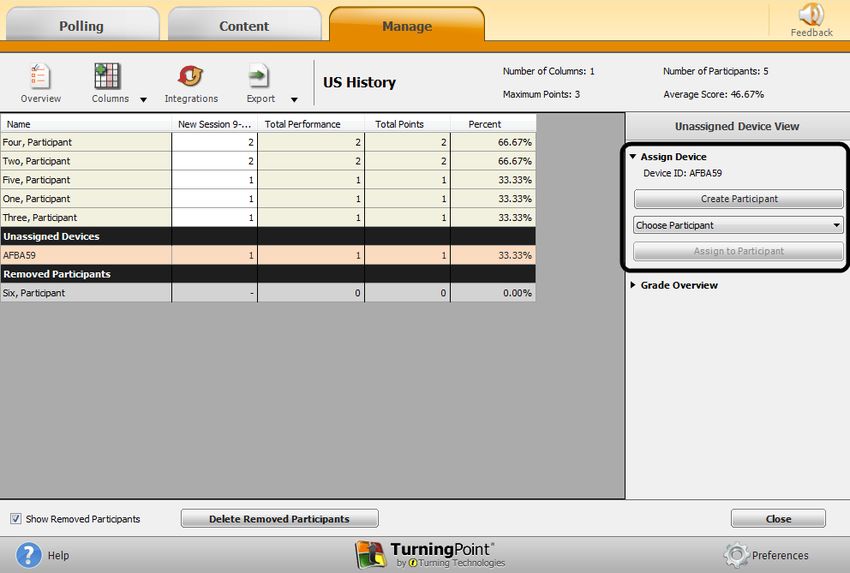This screenshot has width=850, height=573.
Task: Click the Unassigned Devices section header
Action: [268, 236]
